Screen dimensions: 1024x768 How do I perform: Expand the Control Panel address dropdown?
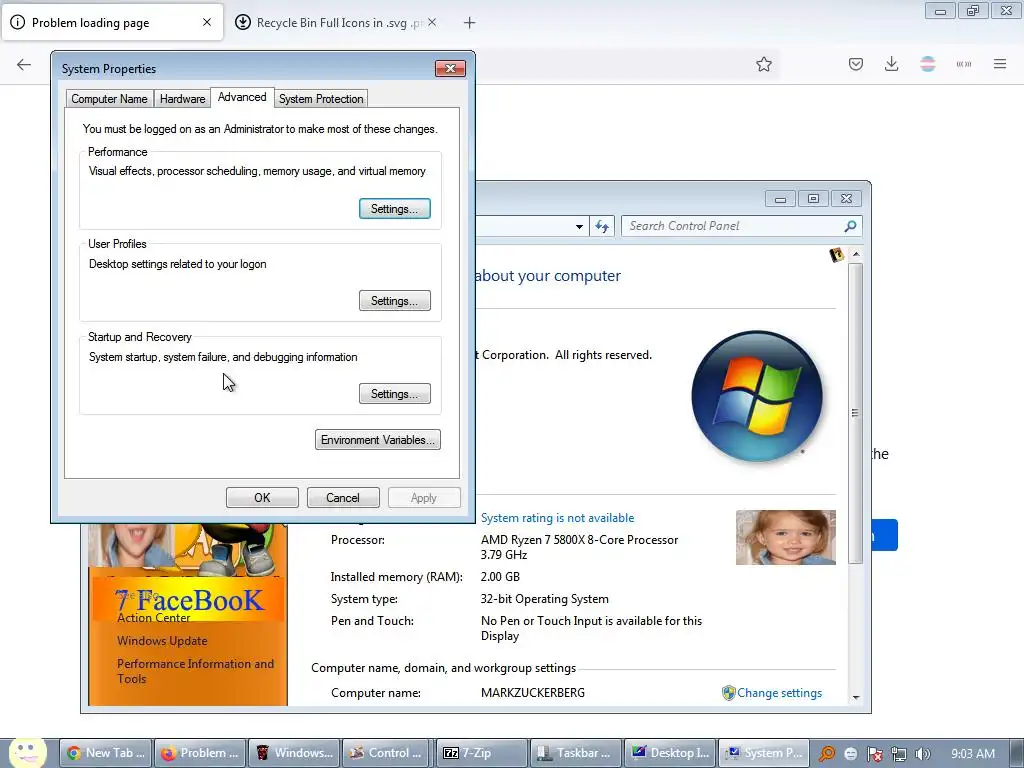coord(579,227)
